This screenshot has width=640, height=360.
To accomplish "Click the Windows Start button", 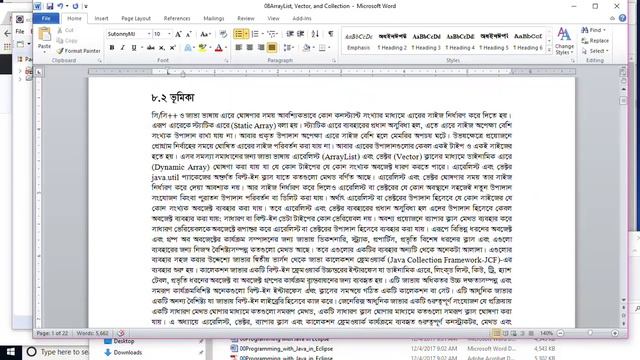I will click(11, 352).
